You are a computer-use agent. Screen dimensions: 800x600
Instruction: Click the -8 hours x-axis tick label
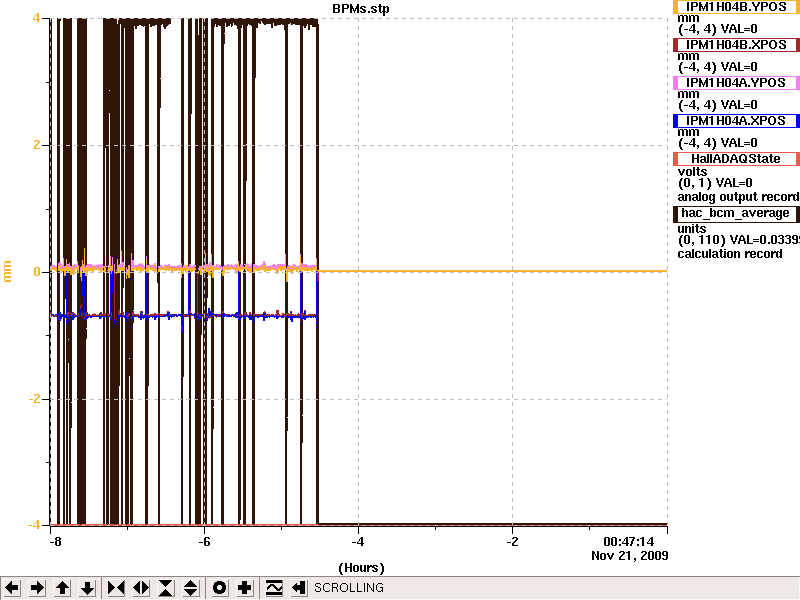(55, 542)
